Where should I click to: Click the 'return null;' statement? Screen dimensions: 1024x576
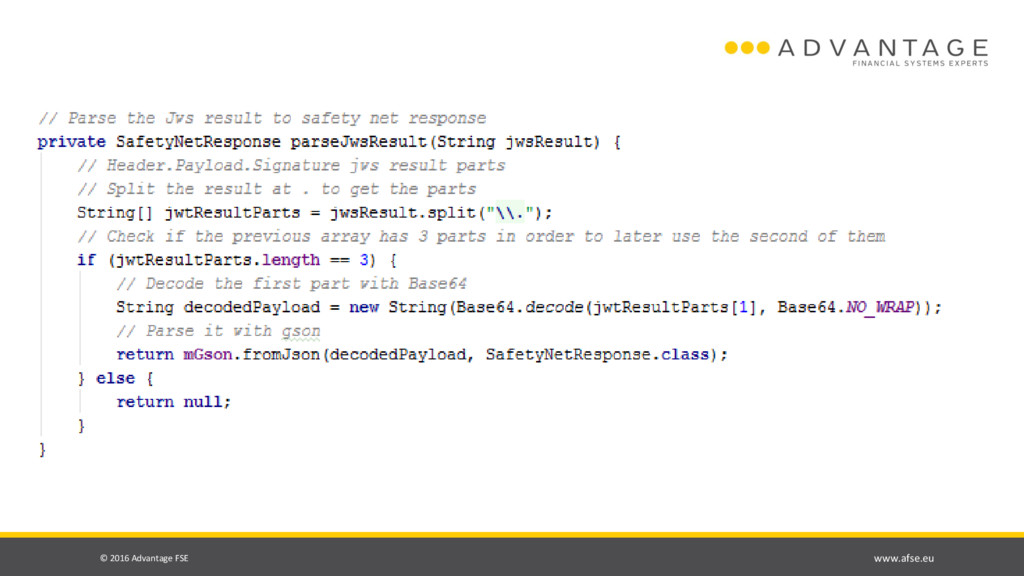174,402
